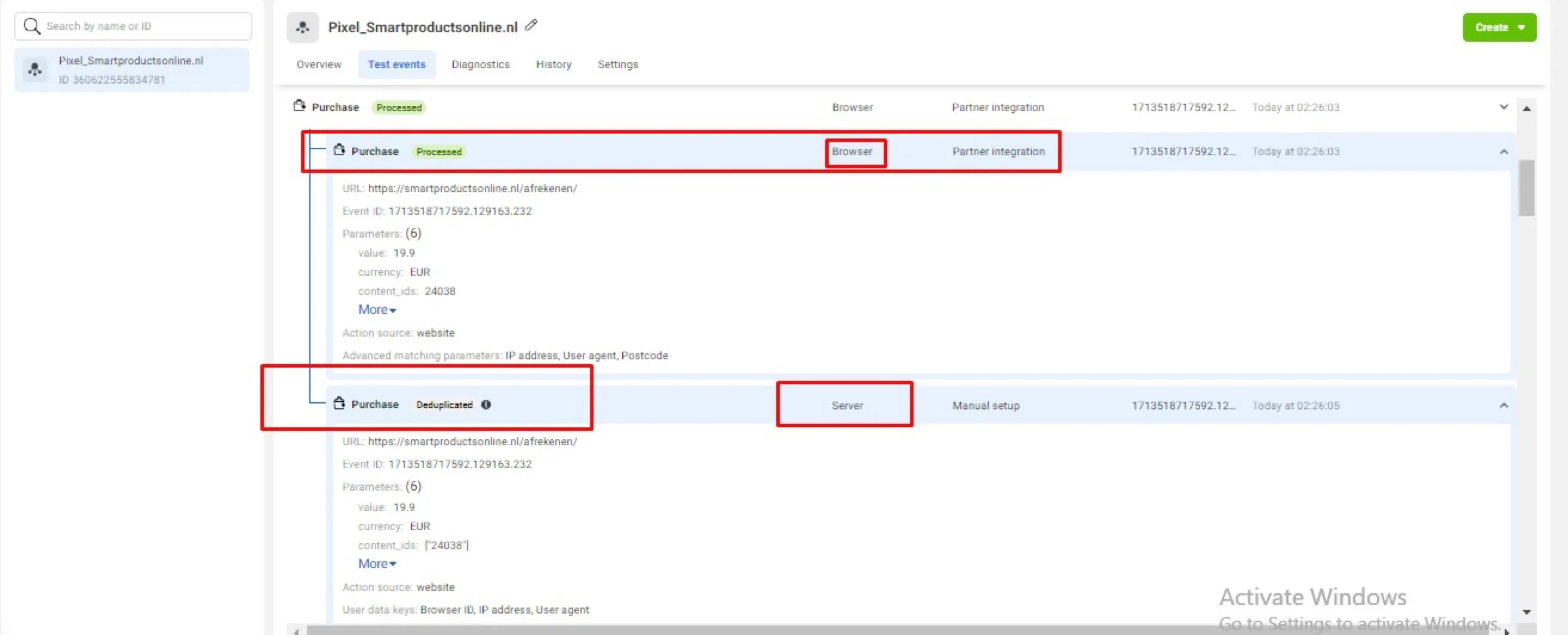Click the Browser event URL smartproductsonline.nl/afrekenen
Screen dimensions: 1568x635
click(x=472, y=189)
